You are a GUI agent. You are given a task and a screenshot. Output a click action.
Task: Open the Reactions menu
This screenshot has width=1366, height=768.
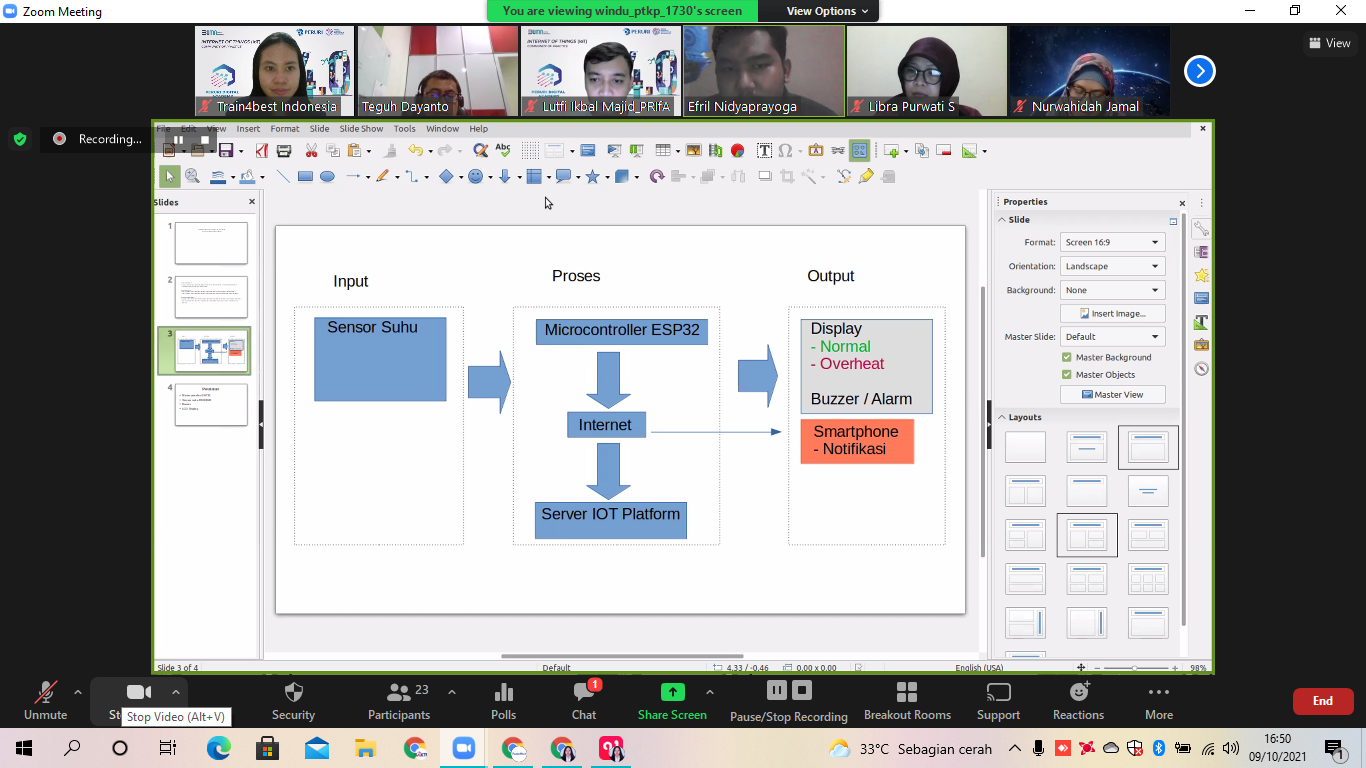click(1078, 692)
